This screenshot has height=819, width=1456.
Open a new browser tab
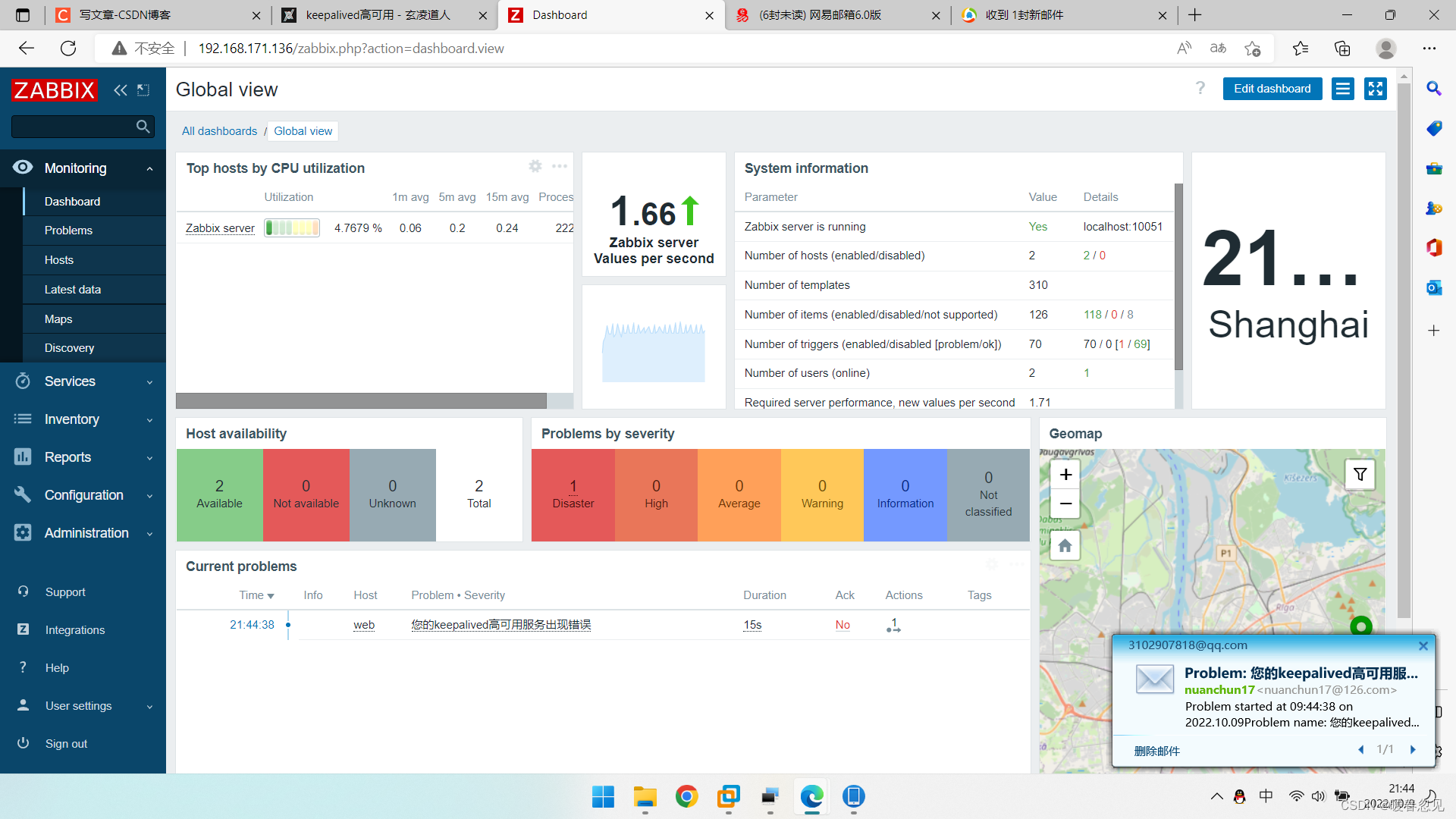click(1194, 15)
